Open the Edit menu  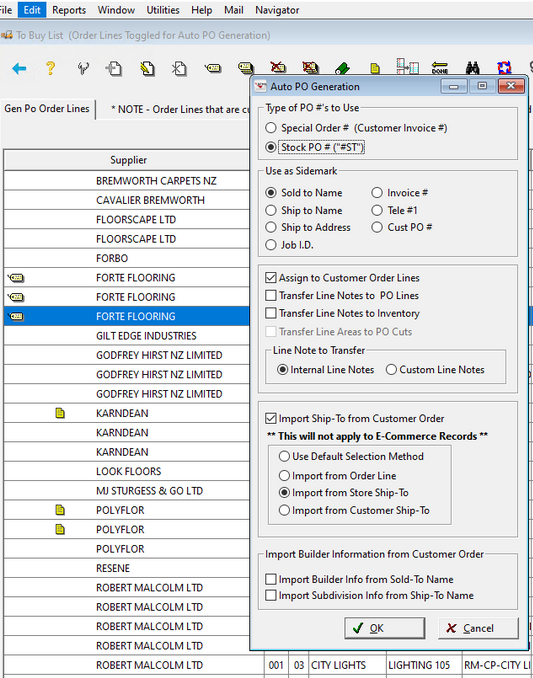pos(32,10)
